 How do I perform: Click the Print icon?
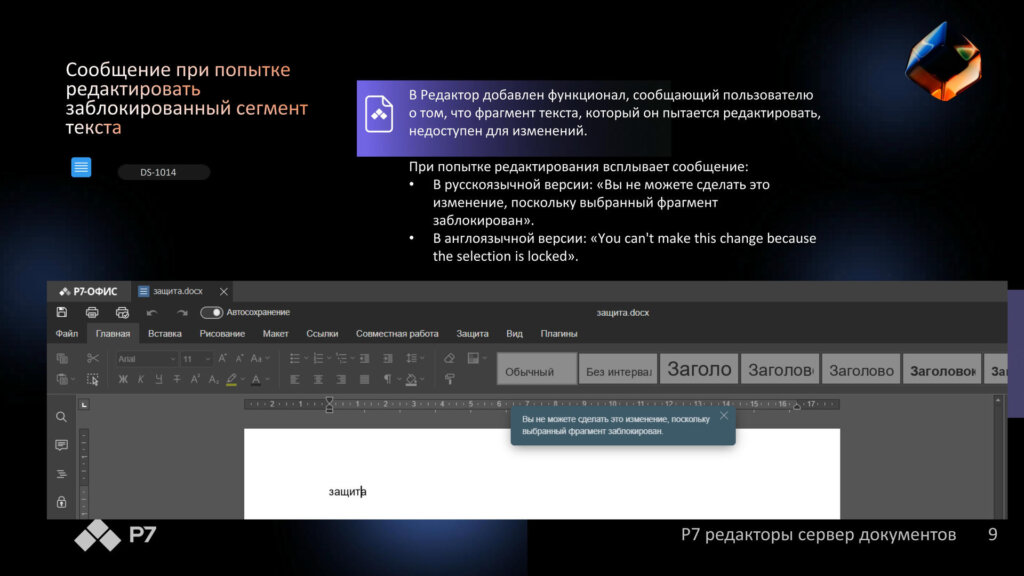point(92,312)
